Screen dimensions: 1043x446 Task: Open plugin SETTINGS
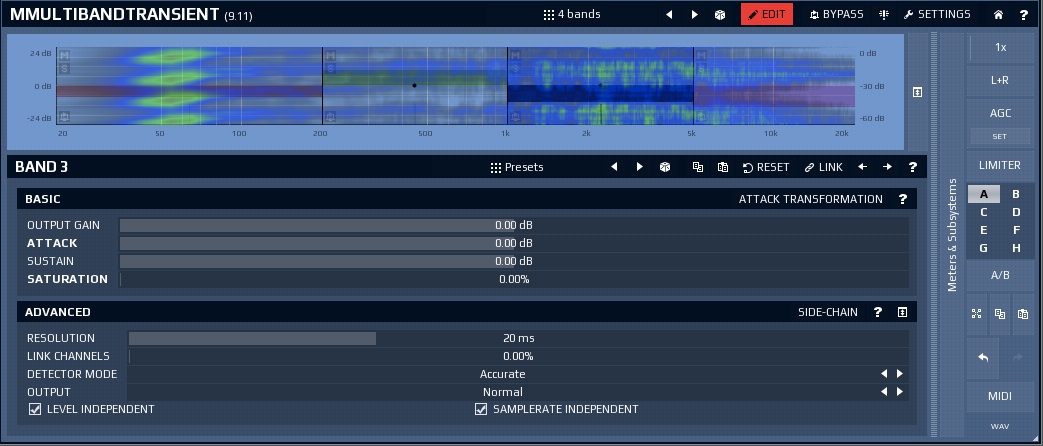pos(937,15)
